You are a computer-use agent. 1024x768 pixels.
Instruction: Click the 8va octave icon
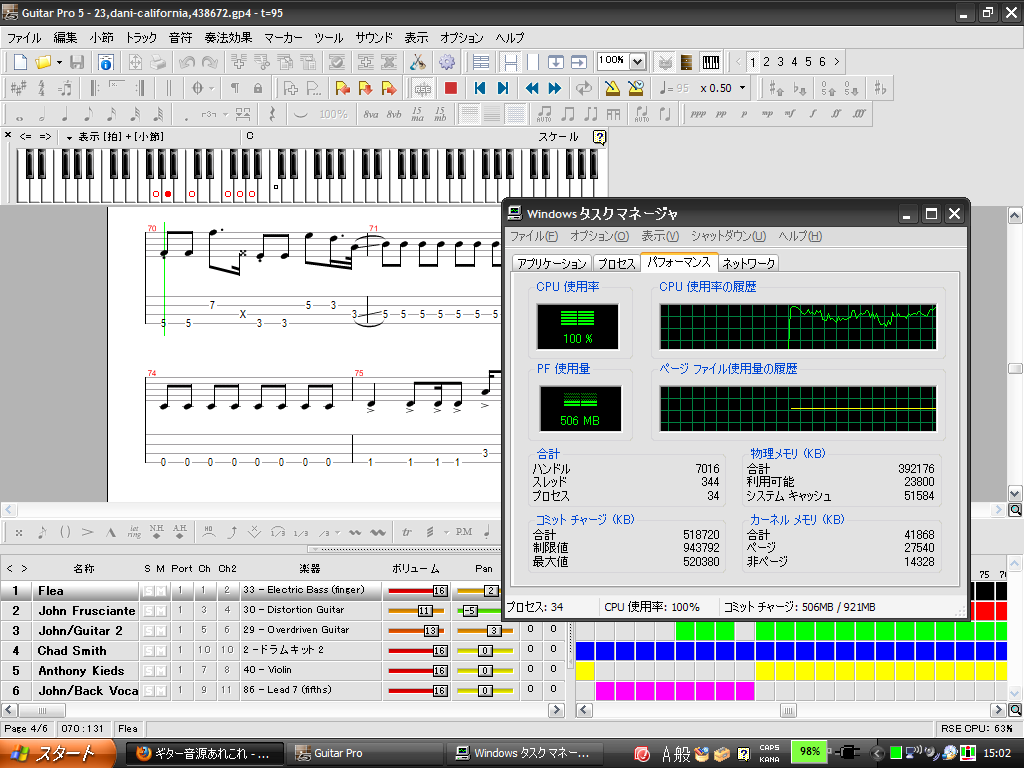tap(371, 114)
